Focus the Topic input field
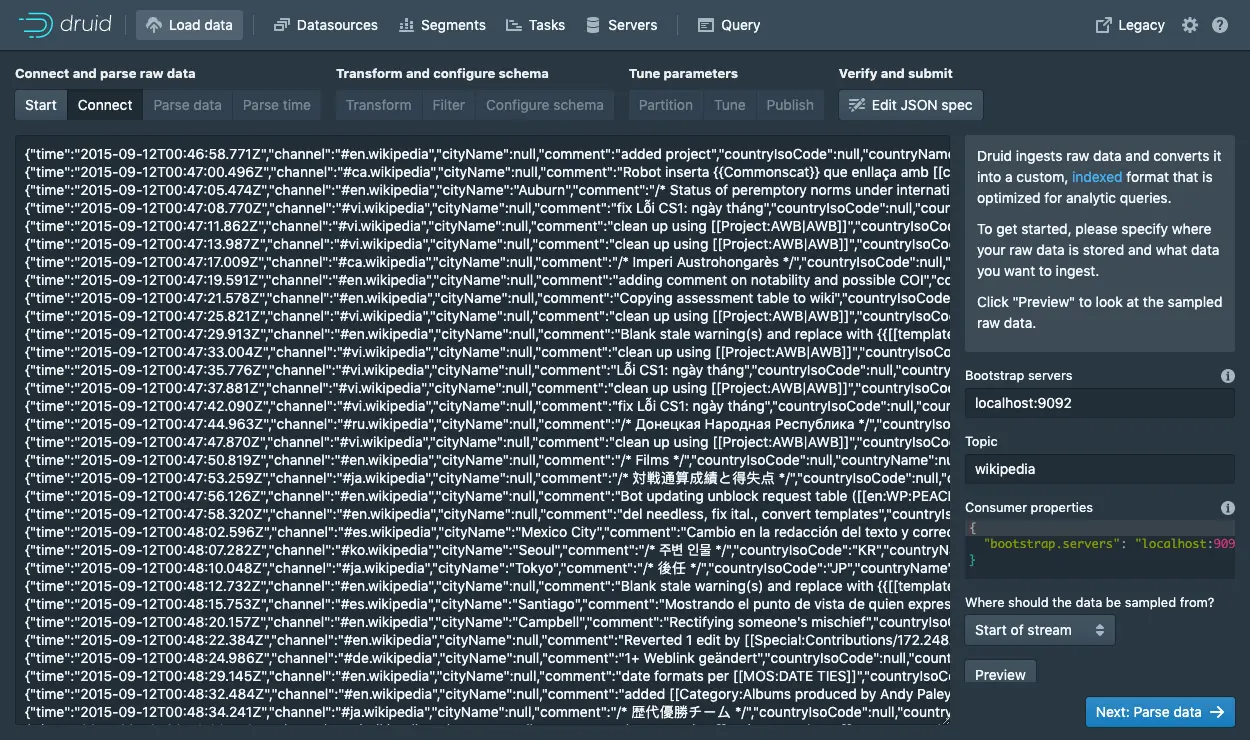Viewport: 1250px width, 740px height. [1100, 469]
